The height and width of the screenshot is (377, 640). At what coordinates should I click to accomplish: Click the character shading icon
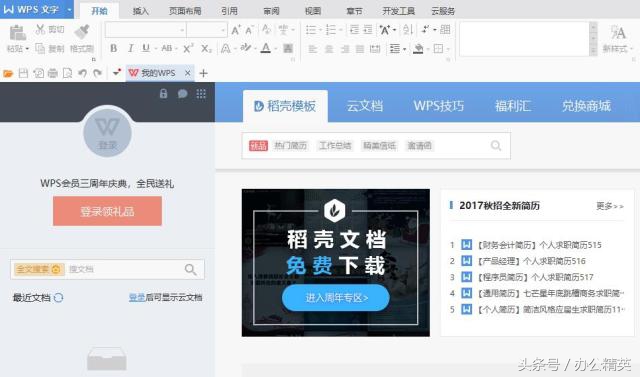[288, 49]
